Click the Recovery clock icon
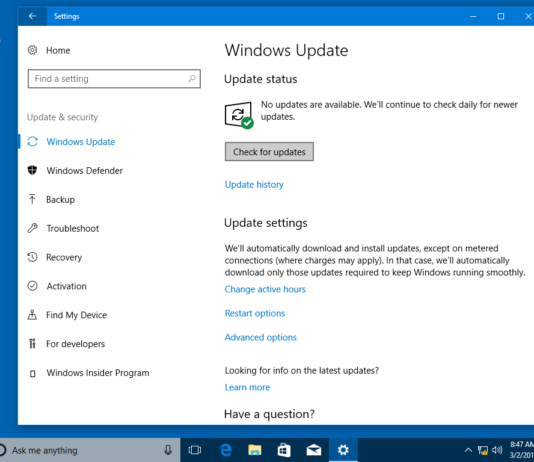This screenshot has height=462, width=534. (32, 257)
